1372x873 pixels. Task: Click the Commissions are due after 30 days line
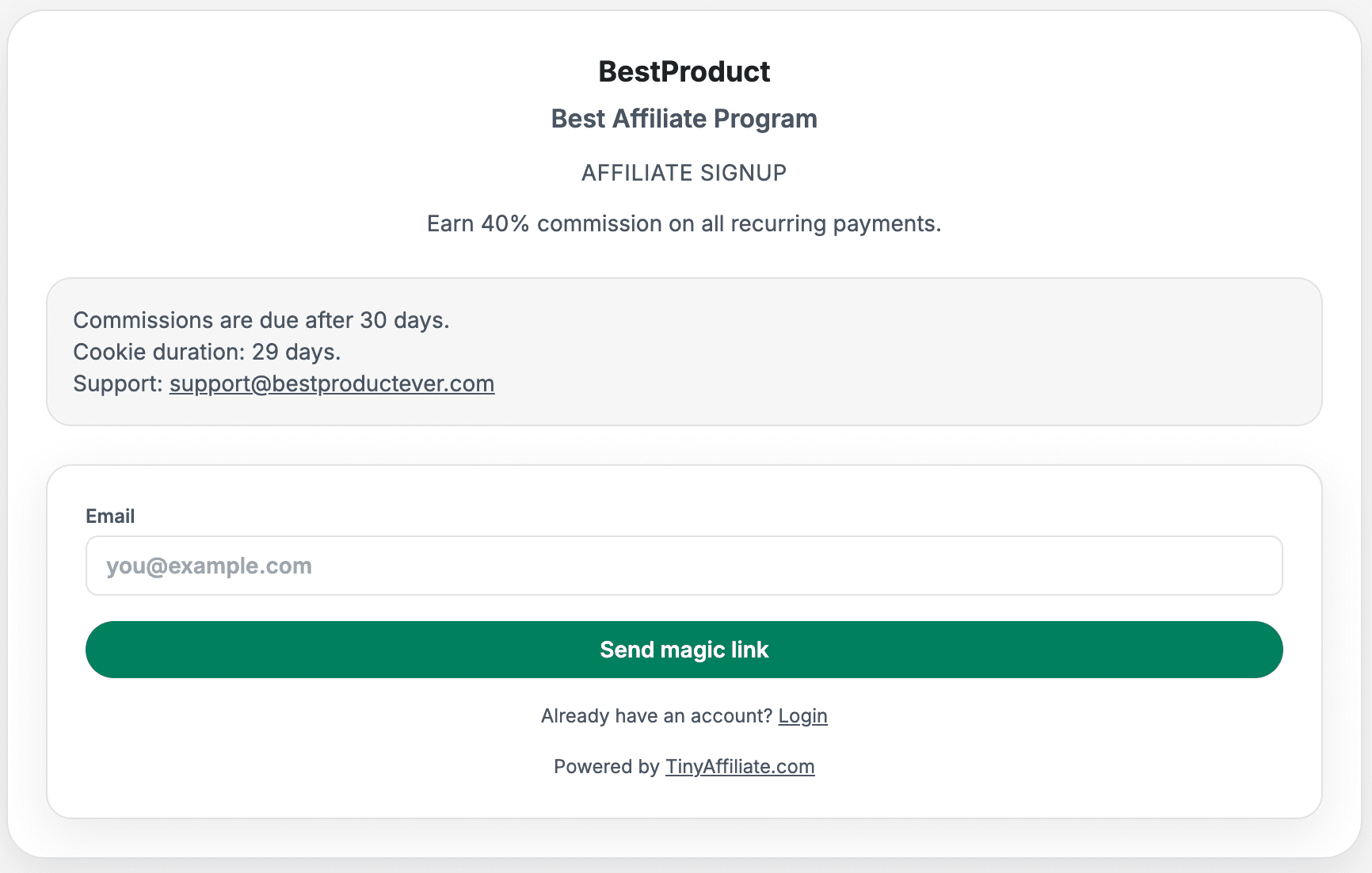[x=261, y=320]
